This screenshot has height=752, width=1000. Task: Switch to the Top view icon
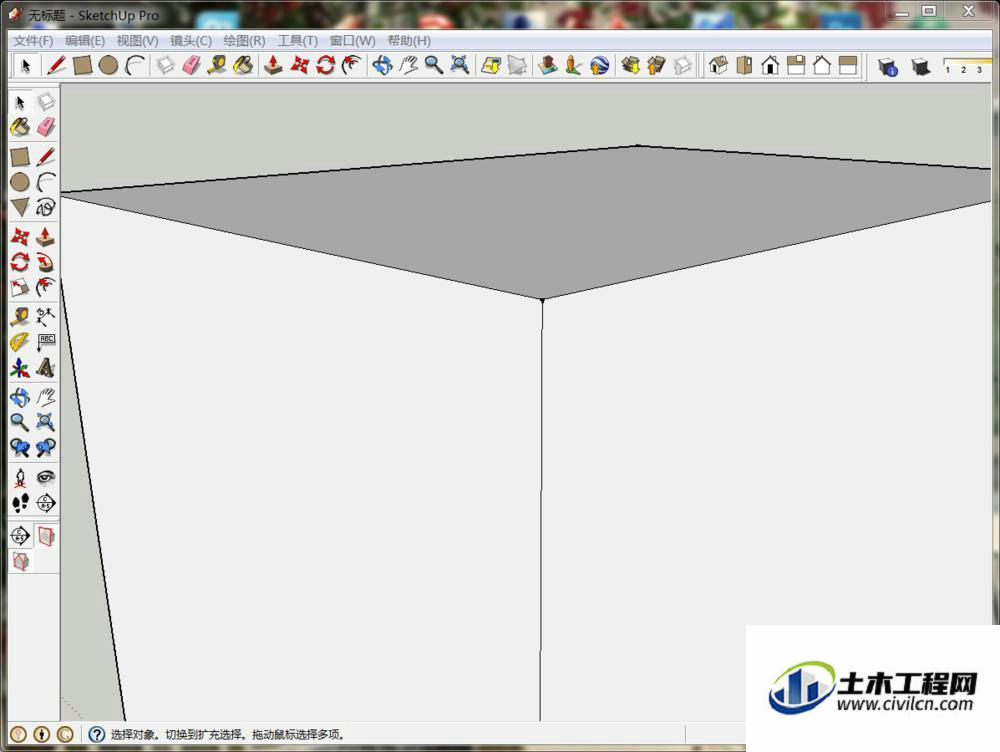pos(744,65)
